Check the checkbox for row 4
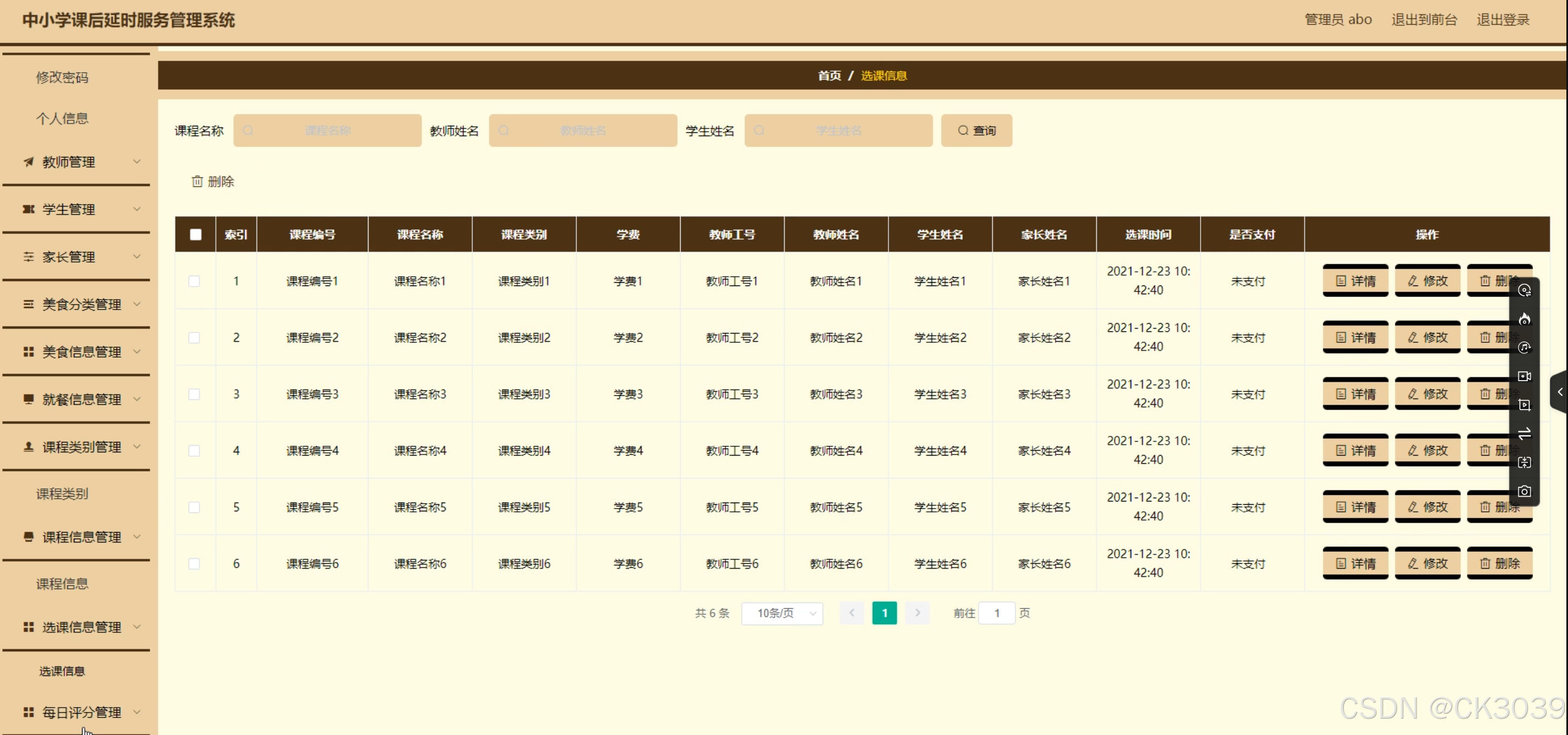1568x735 pixels. pyautogui.click(x=194, y=451)
